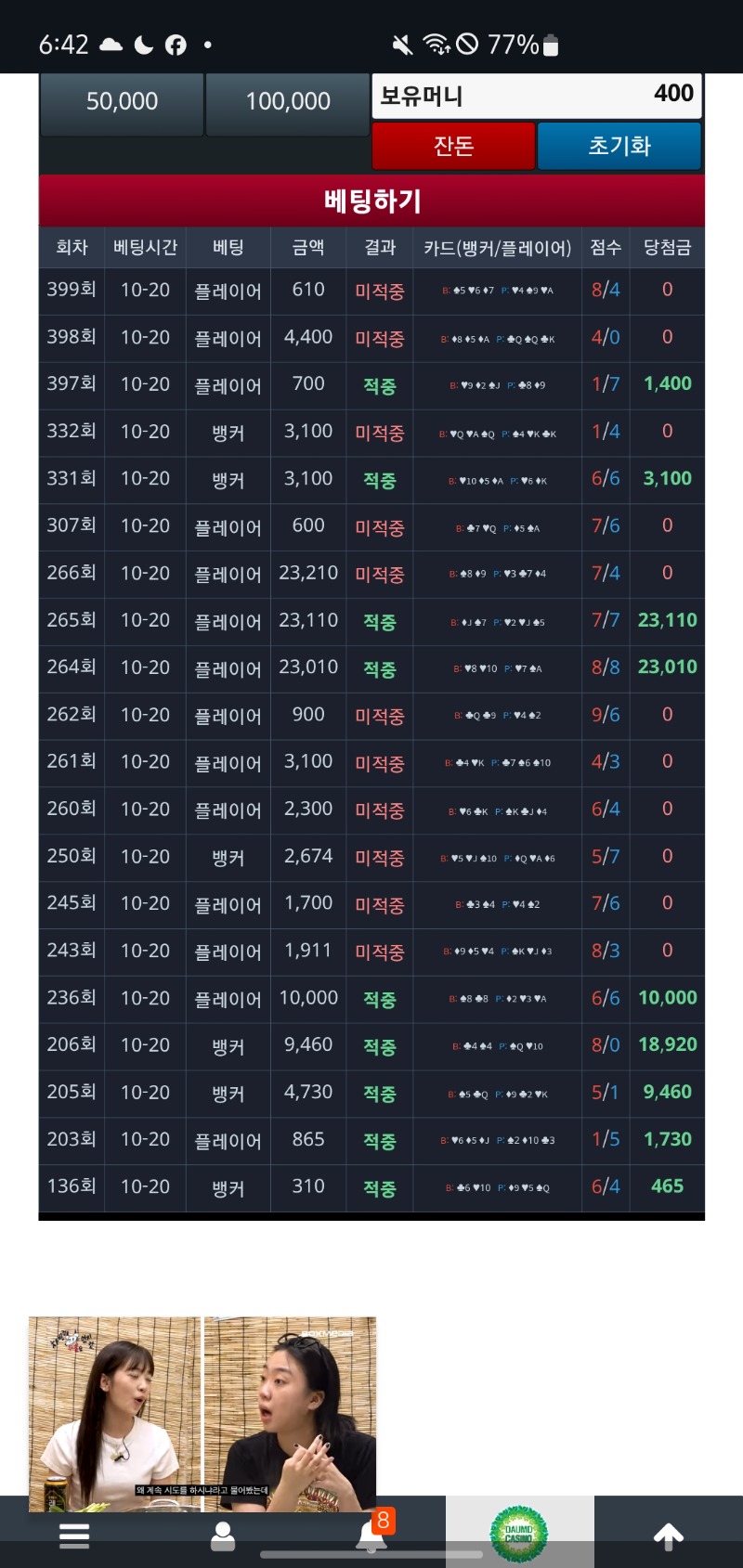Tap the Daumid Casino logo icon
The image size is (743, 1568).
click(519, 1534)
